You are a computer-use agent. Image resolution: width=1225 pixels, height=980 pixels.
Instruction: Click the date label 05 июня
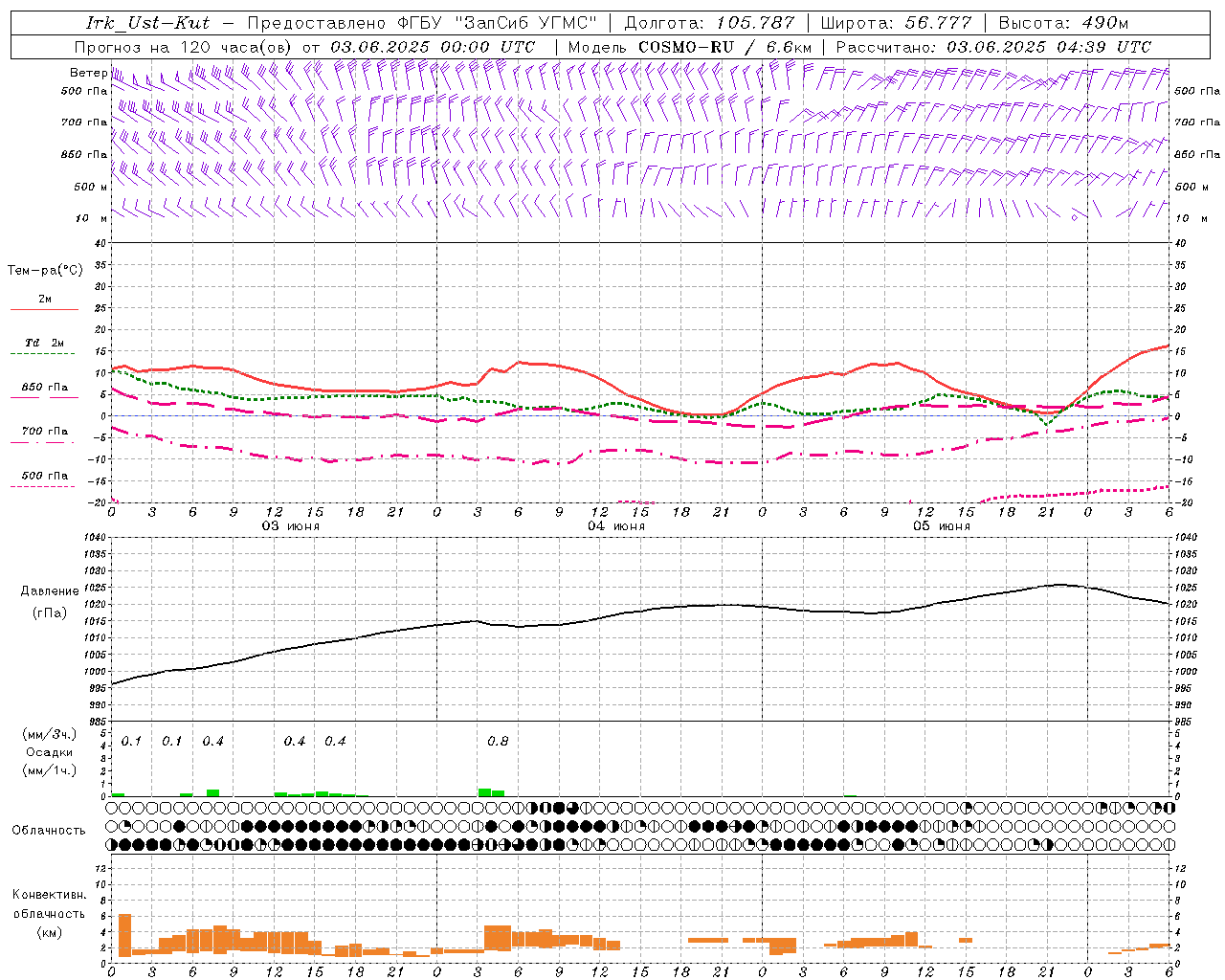point(942,526)
